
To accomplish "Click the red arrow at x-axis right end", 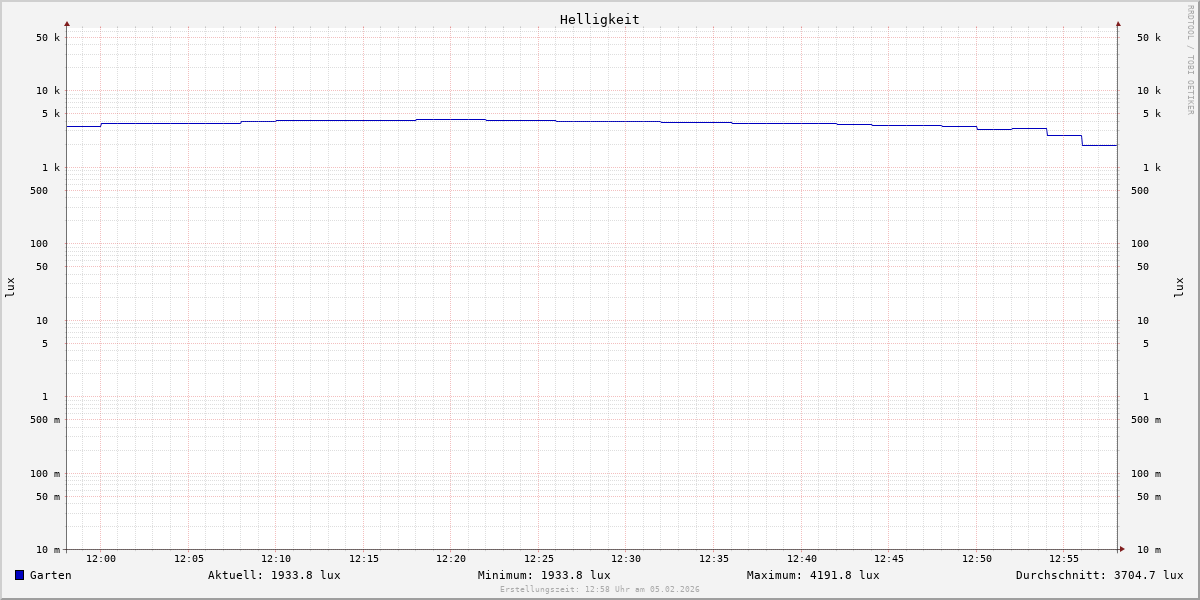I will [1122, 549].
